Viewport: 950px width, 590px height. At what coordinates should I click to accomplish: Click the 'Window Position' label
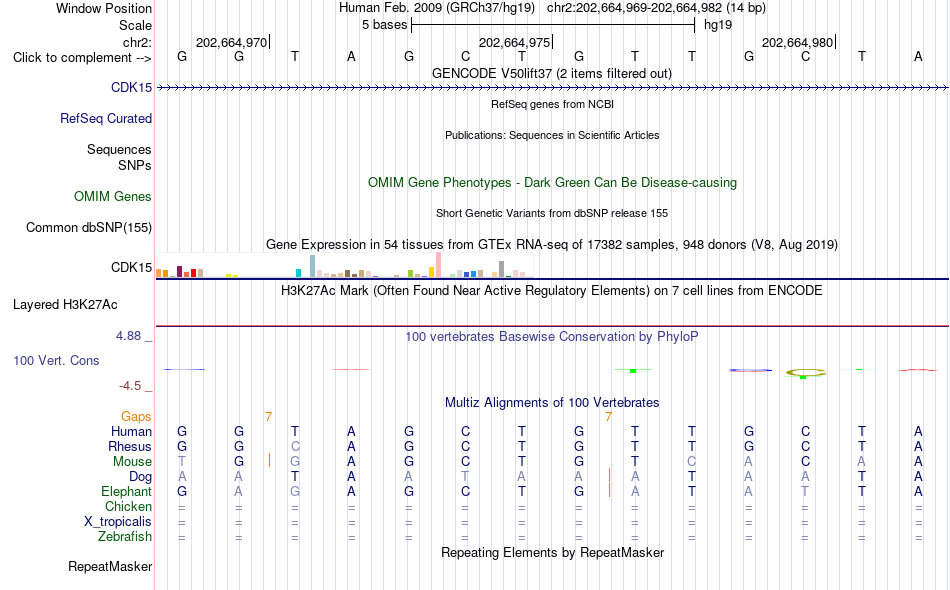[x=104, y=8]
